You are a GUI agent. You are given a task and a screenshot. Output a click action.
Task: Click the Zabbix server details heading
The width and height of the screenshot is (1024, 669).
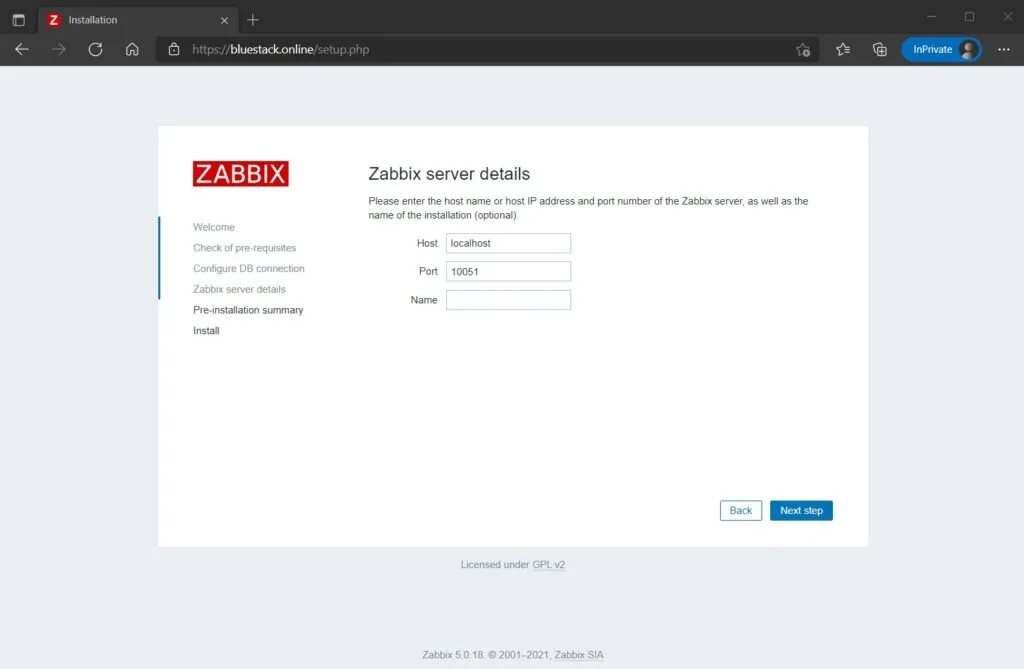tap(449, 174)
